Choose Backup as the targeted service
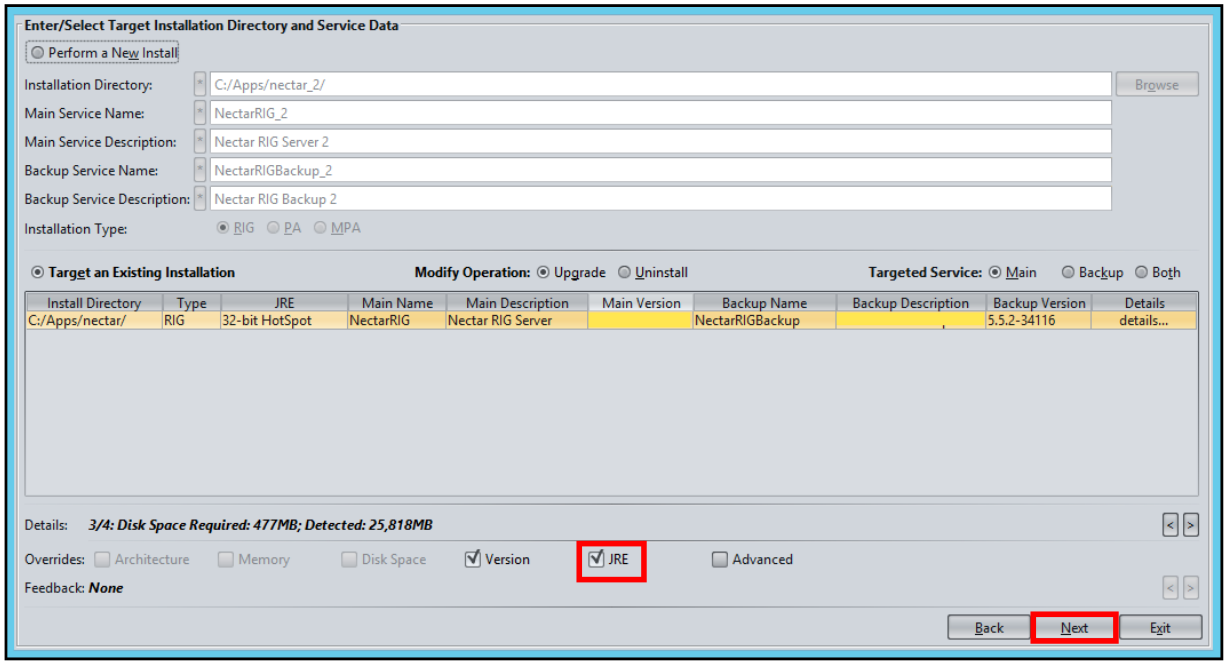The height and width of the screenshot is (665, 1228). tap(1092, 272)
